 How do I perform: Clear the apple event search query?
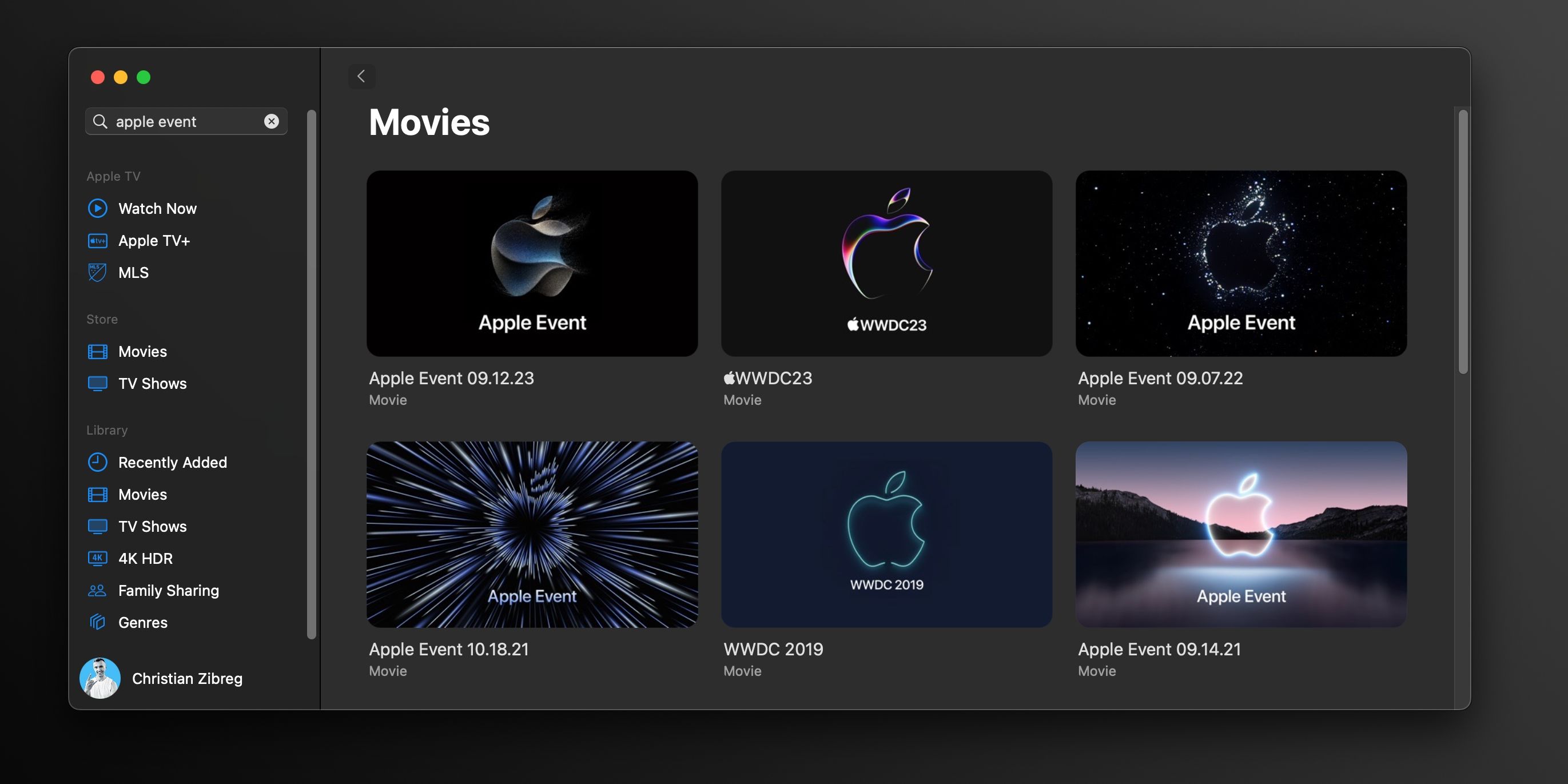click(x=272, y=121)
